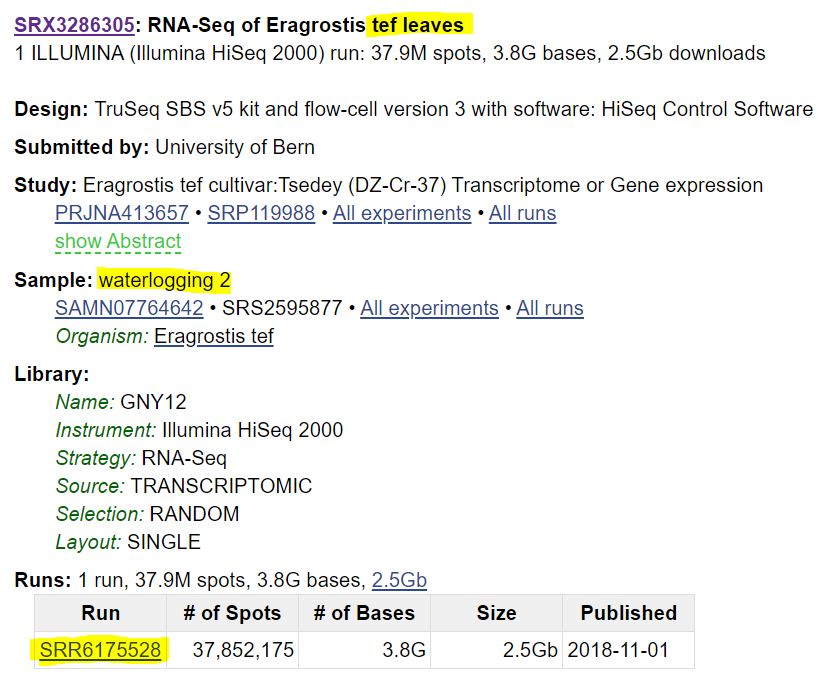Screen dimensions: 818x696
Task: Click the 2018-11-01 published date cell
Action: point(629,650)
